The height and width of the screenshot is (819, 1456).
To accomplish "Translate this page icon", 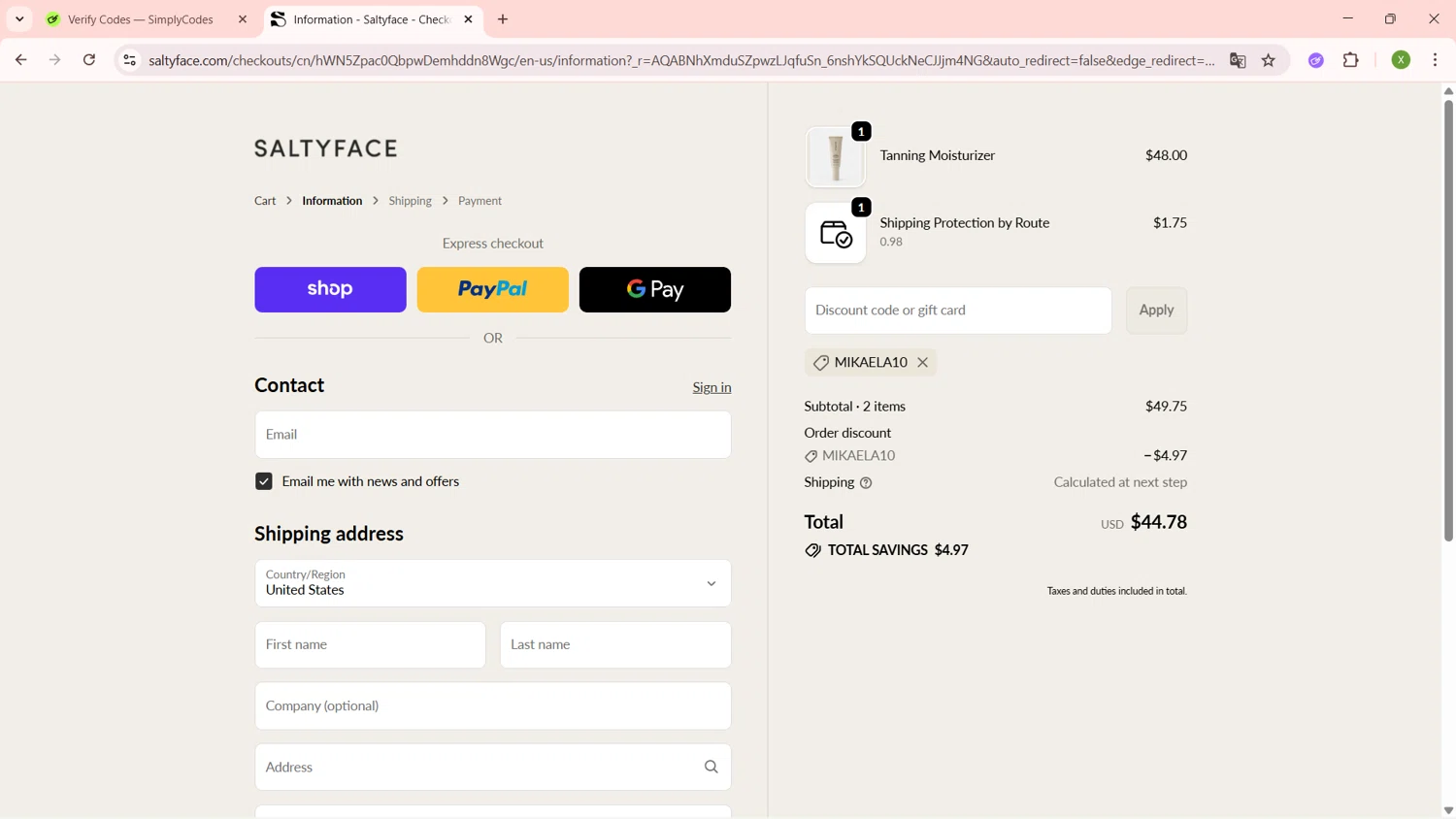I will (x=1238, y=60).
